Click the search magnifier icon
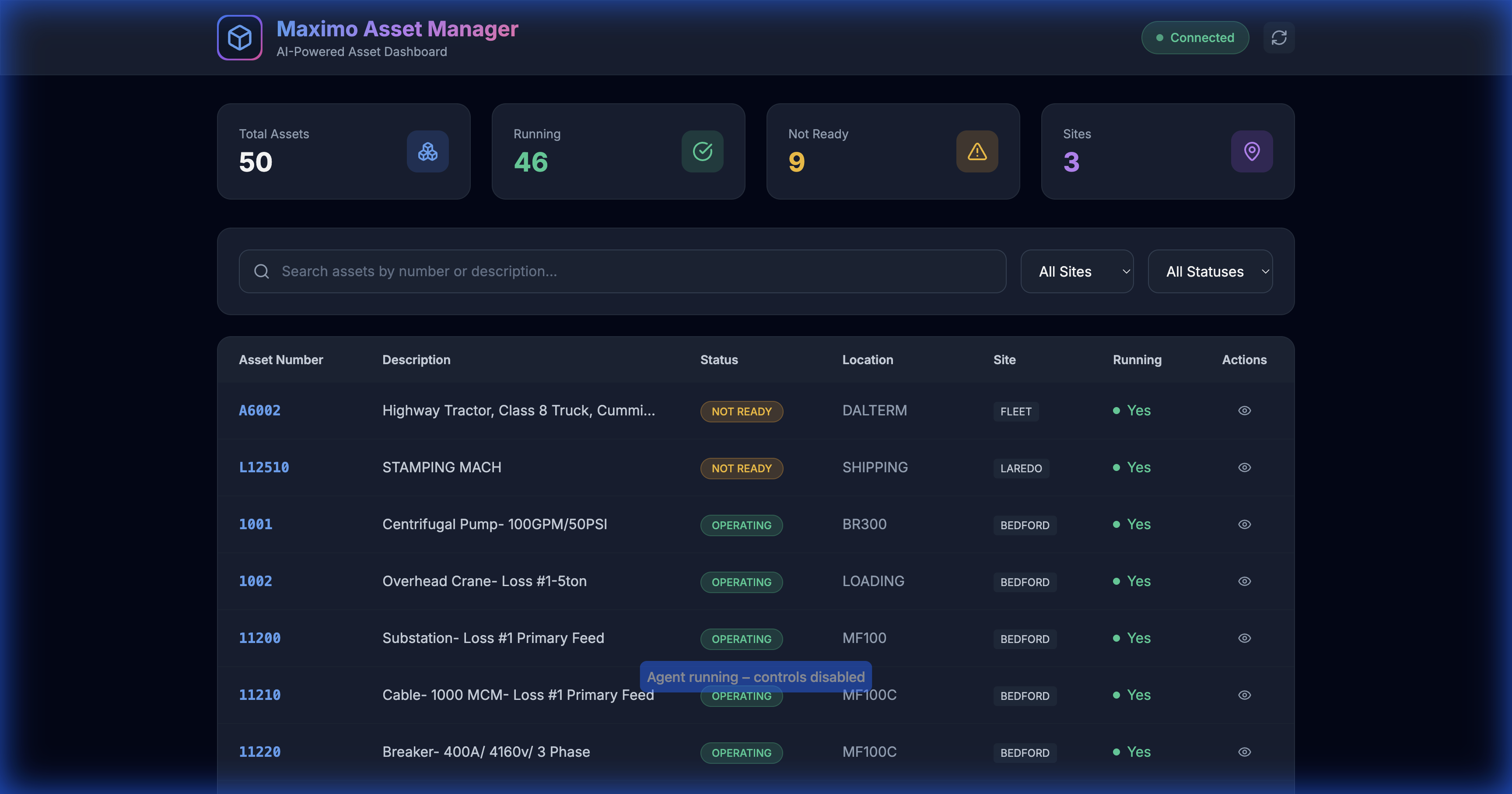The height and width of the screenshot is (794, 1512). pos(262,271)
